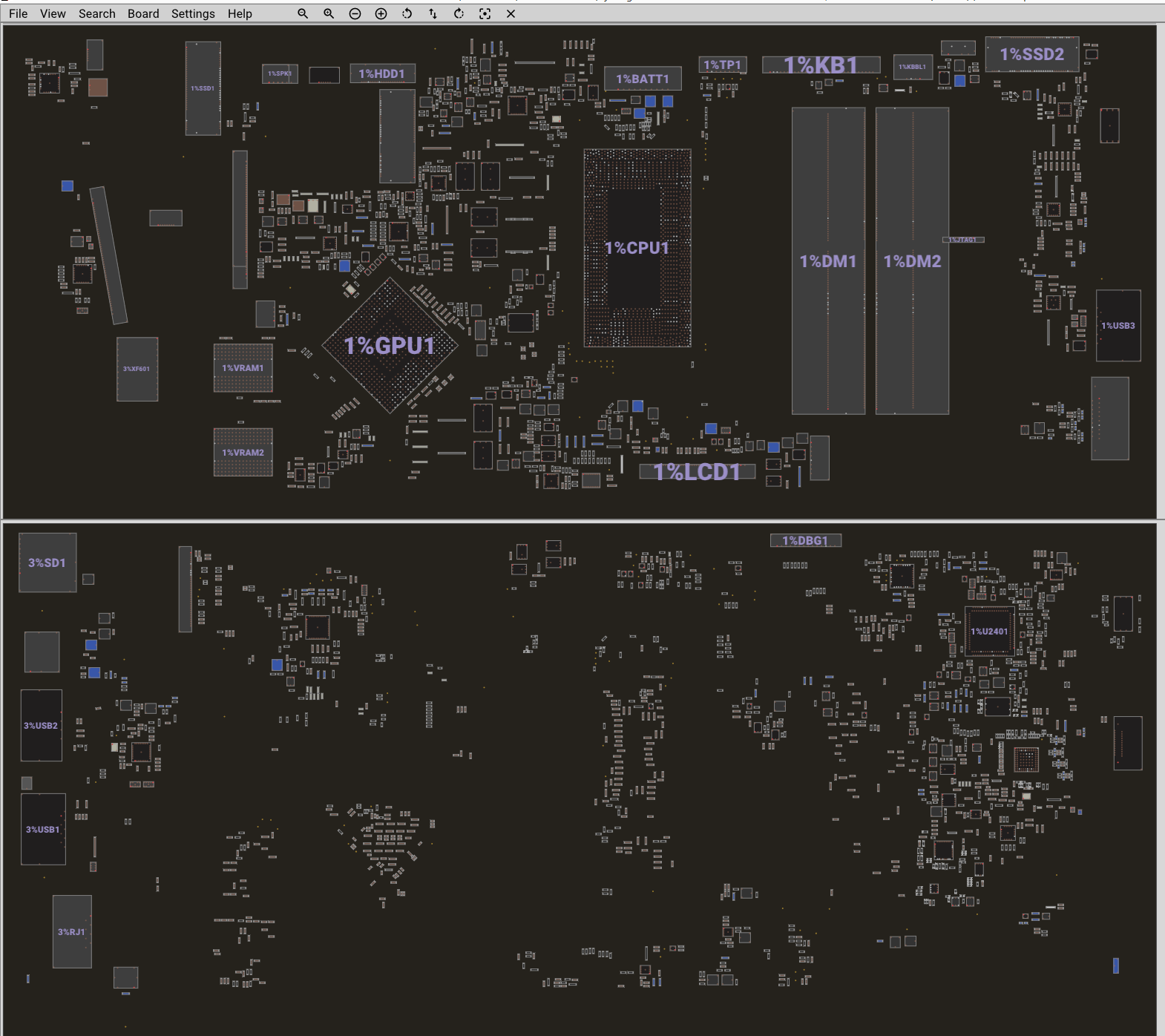Click the 1%DM1 memory slot

(x=828, y=261)
